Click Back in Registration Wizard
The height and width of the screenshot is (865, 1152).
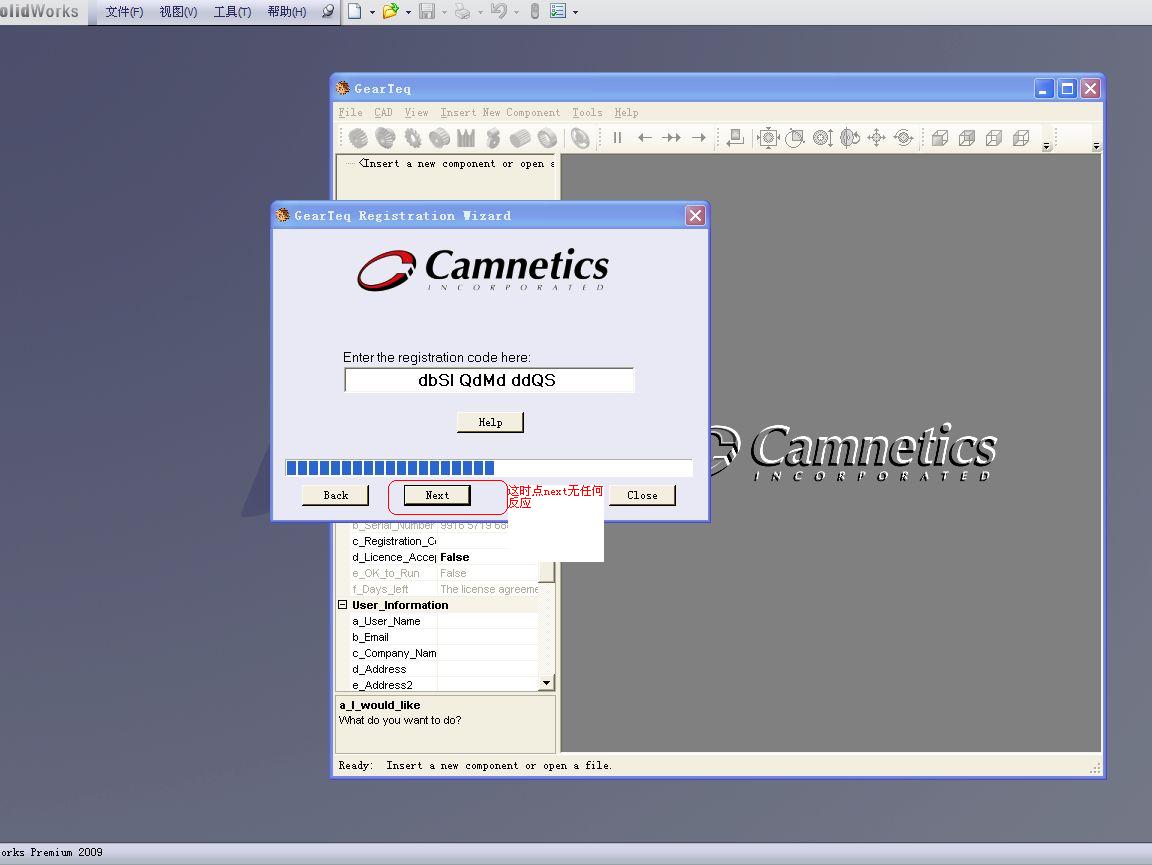[x=336, y=495]
